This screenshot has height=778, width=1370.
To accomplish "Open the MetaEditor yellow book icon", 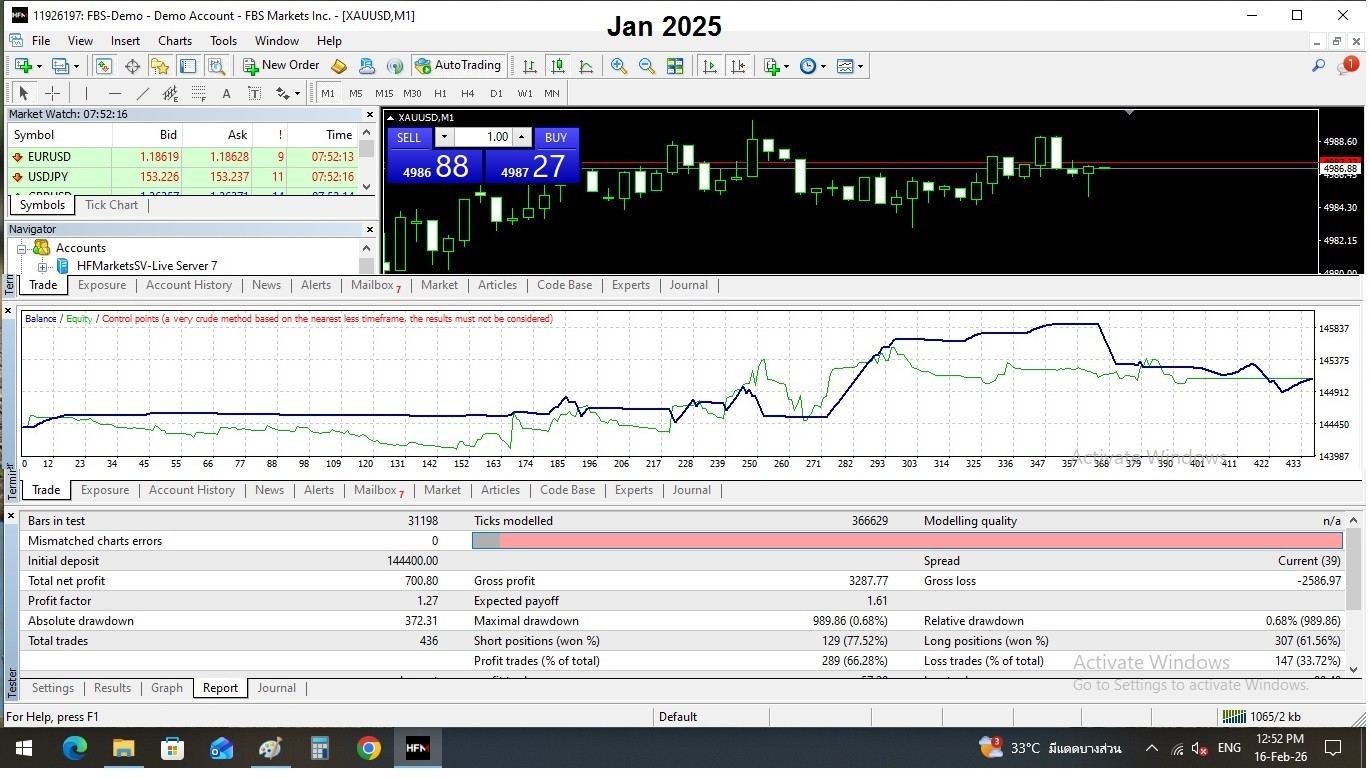I will pos(339,66).
